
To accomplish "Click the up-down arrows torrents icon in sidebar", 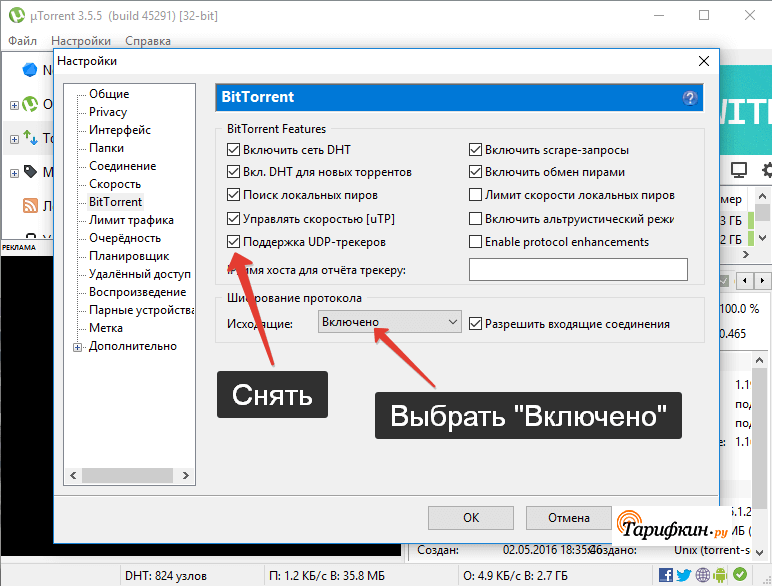I will 31,137.
